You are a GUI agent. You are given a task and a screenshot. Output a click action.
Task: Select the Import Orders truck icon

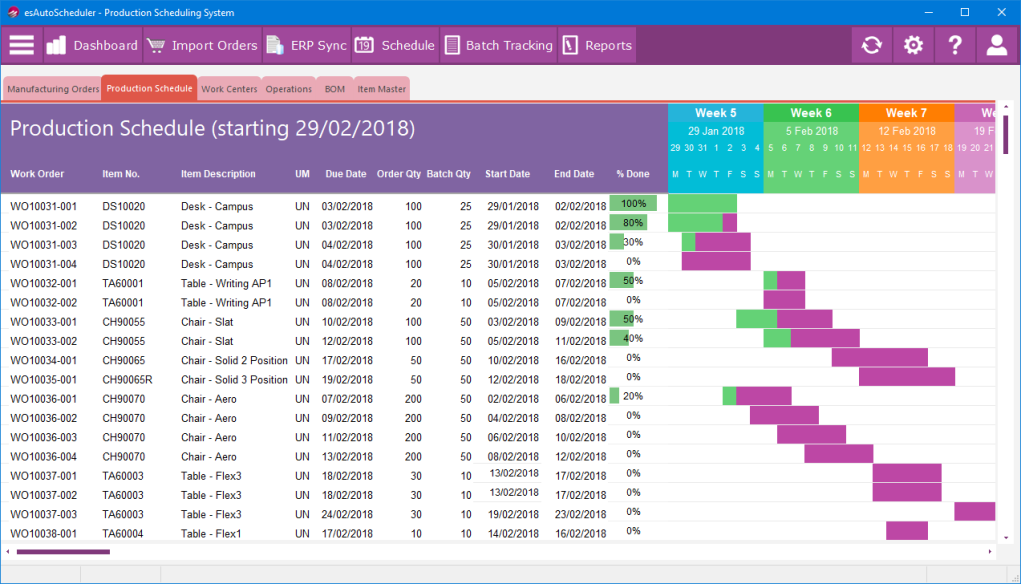pyautogui.click(x=156, y=45)
